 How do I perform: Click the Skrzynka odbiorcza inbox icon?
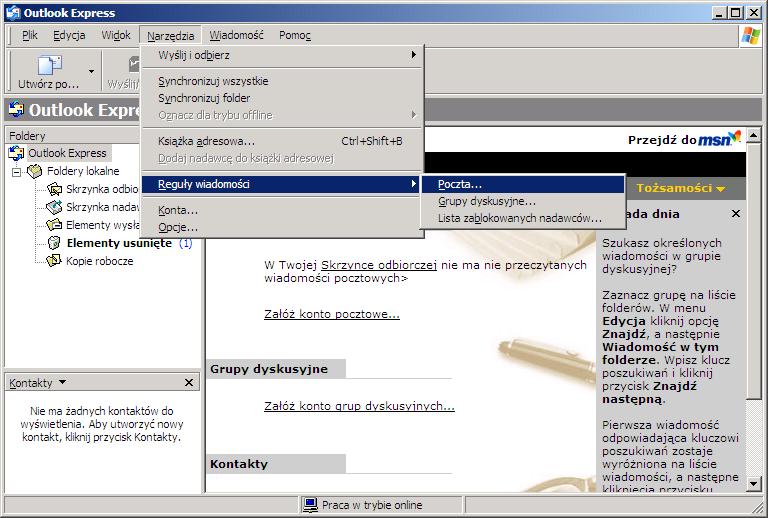pyautogui.click(x=54, y=189)
